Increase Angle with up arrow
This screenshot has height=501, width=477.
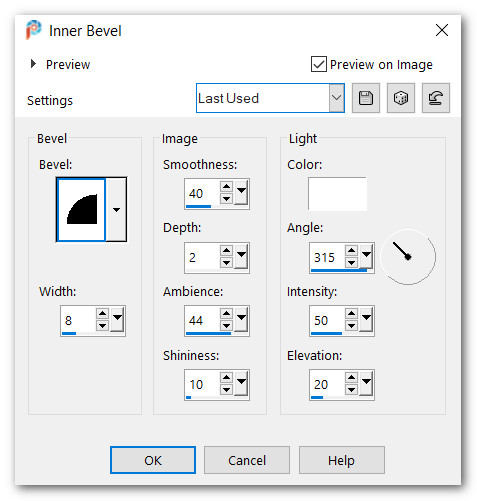(x=351, y=250)
